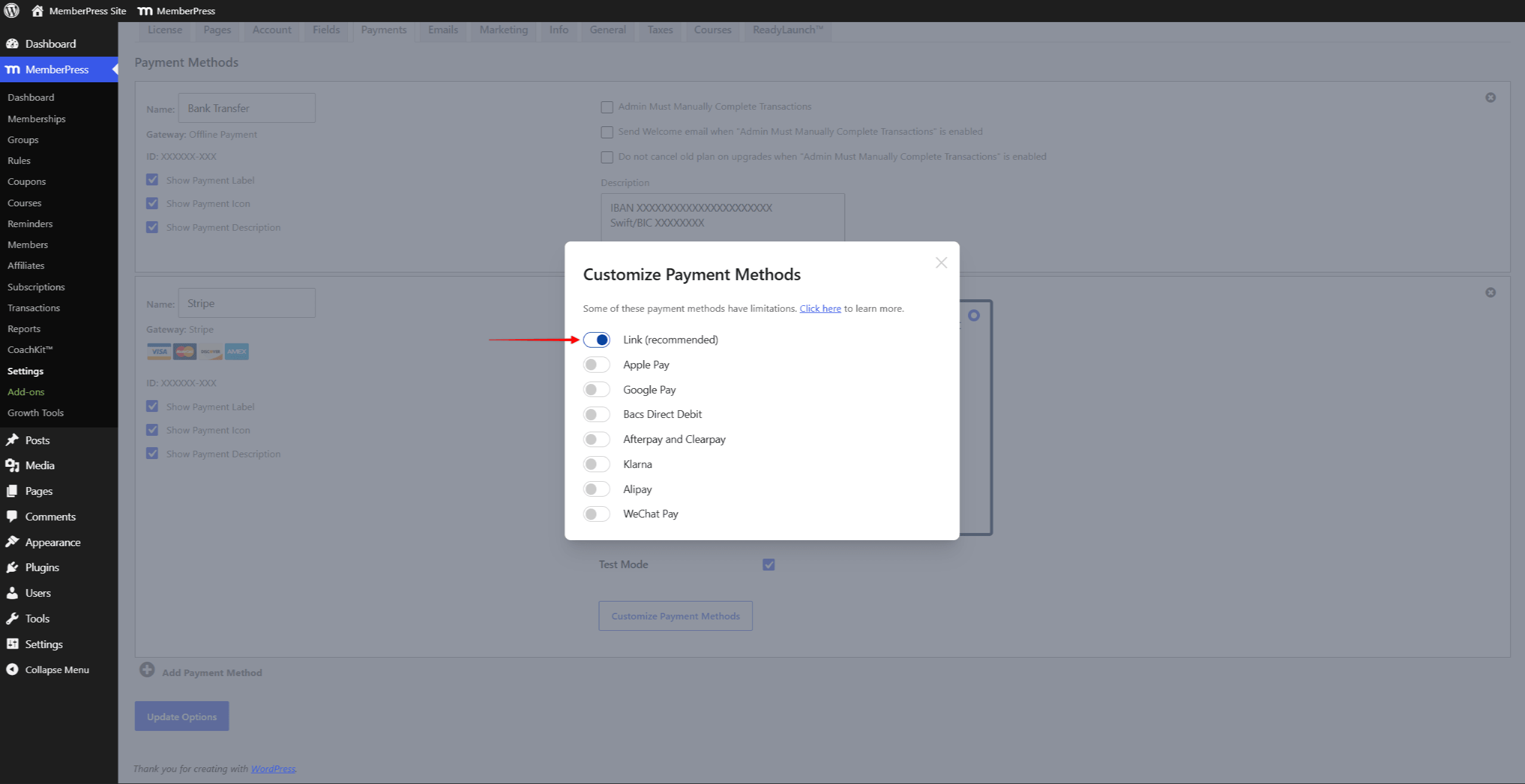Click the Appearance paintbrush icon

click(x=13, y=542)
